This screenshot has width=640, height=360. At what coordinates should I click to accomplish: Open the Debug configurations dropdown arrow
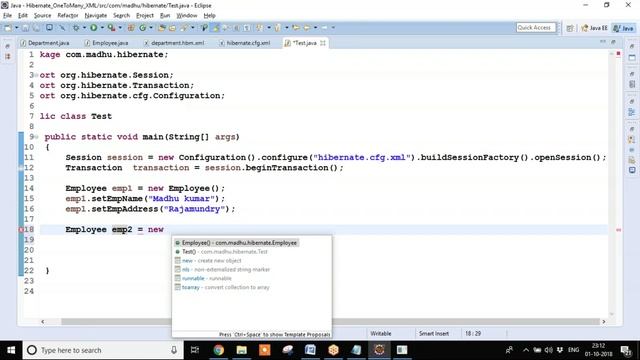click(84, 28)
